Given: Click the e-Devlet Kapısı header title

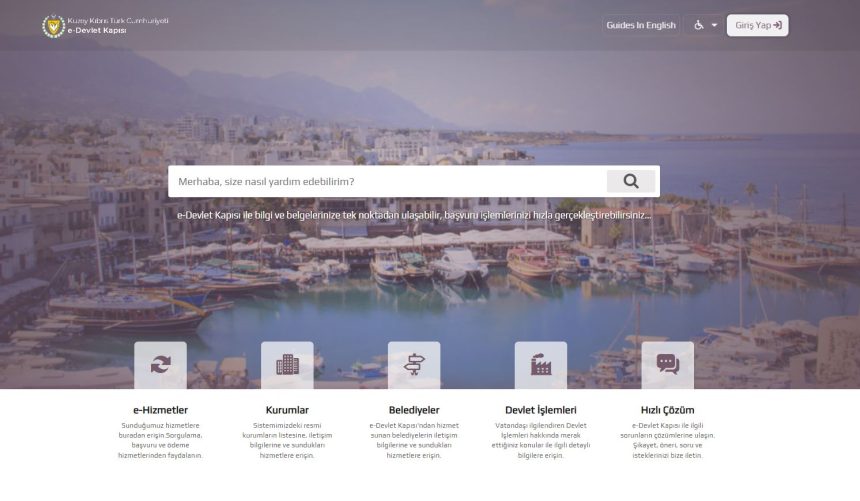Looking at the screenshot, I should pos(97,31).
